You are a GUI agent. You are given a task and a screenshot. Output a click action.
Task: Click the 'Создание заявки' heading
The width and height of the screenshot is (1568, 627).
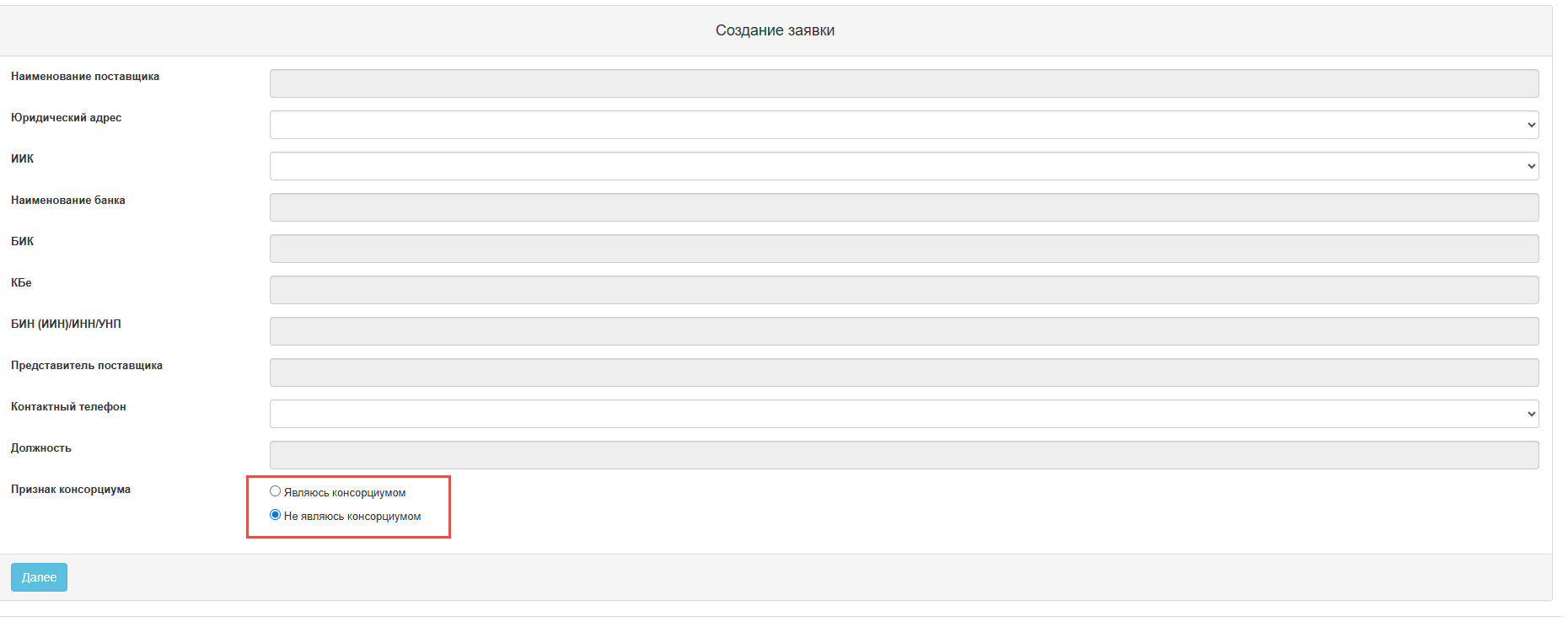[x=775, y=30]
